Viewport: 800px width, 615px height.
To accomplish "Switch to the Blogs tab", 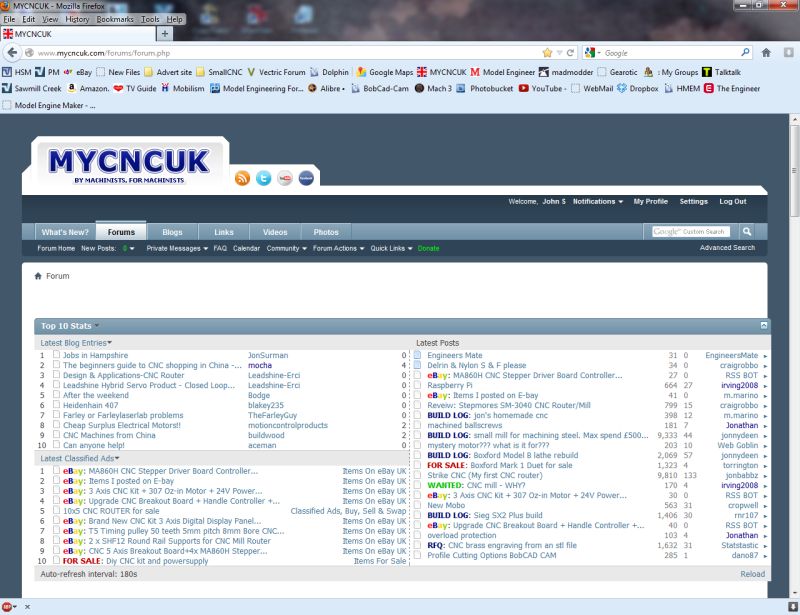I will click(172, 232).
